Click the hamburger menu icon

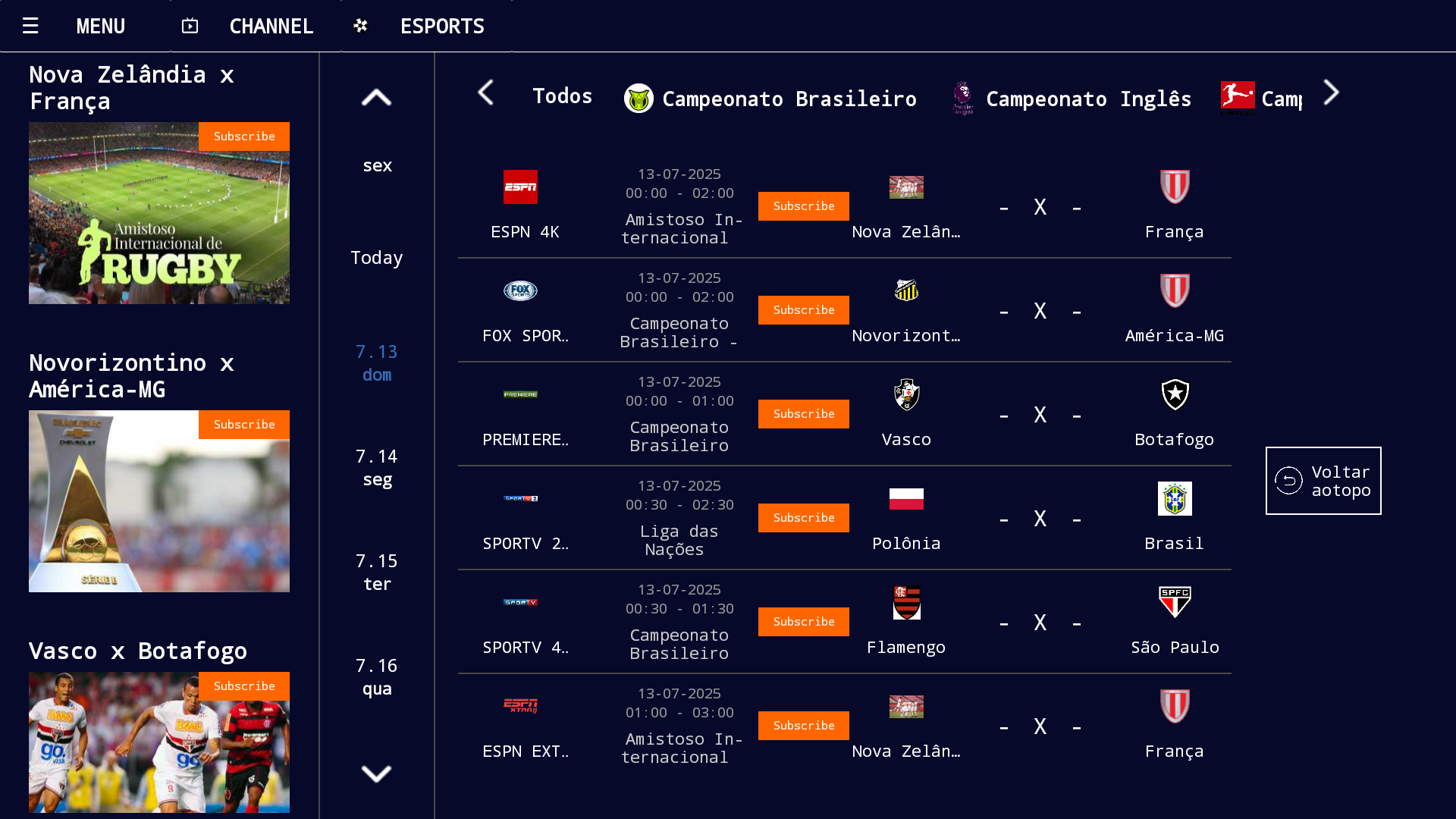(x=30, y=26)
